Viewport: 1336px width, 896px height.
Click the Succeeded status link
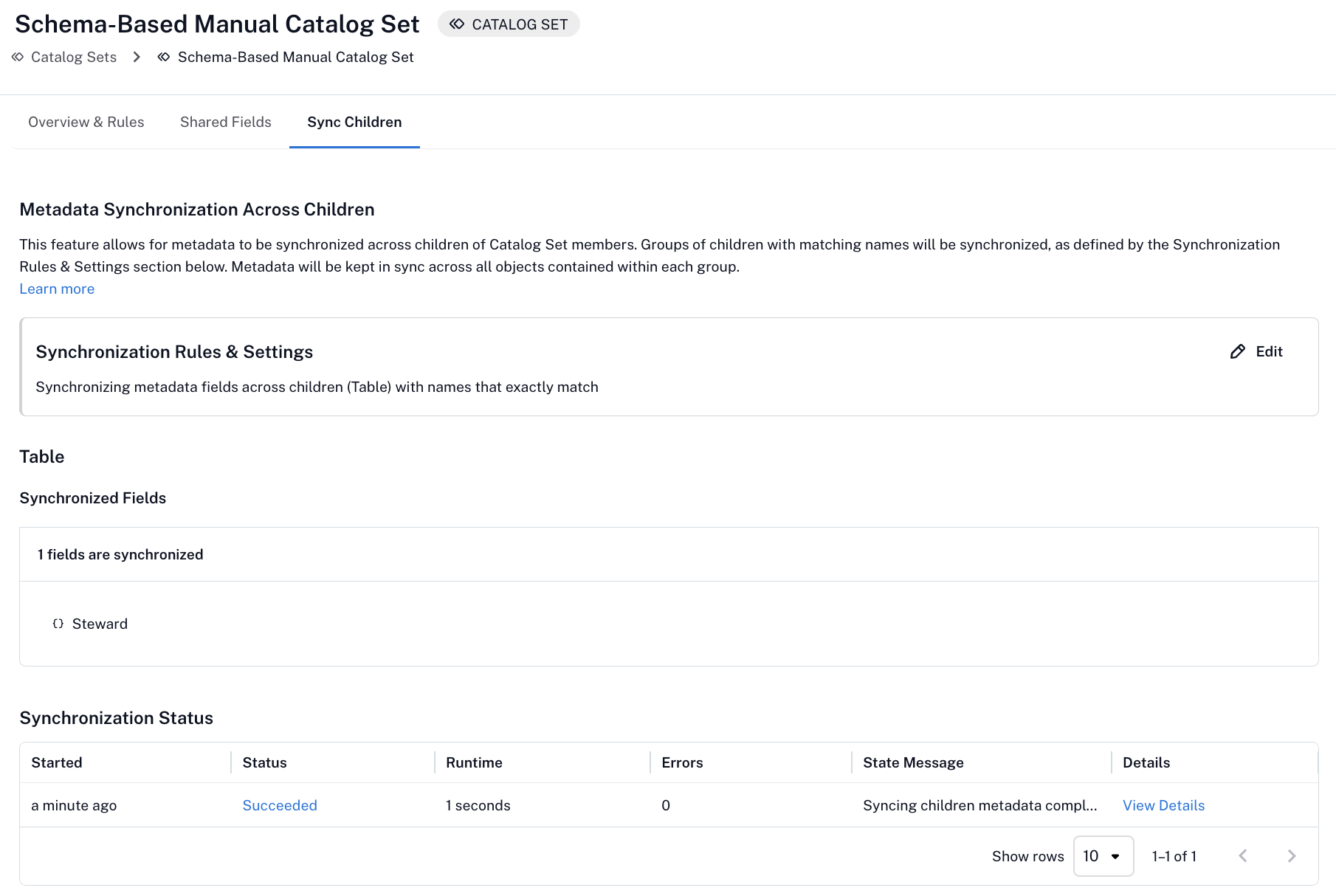pos(280,805)
